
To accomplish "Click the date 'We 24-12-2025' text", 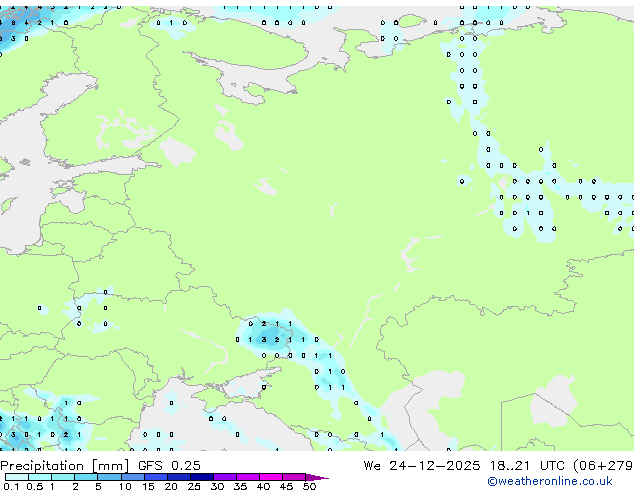I will [x=412, y=466].
